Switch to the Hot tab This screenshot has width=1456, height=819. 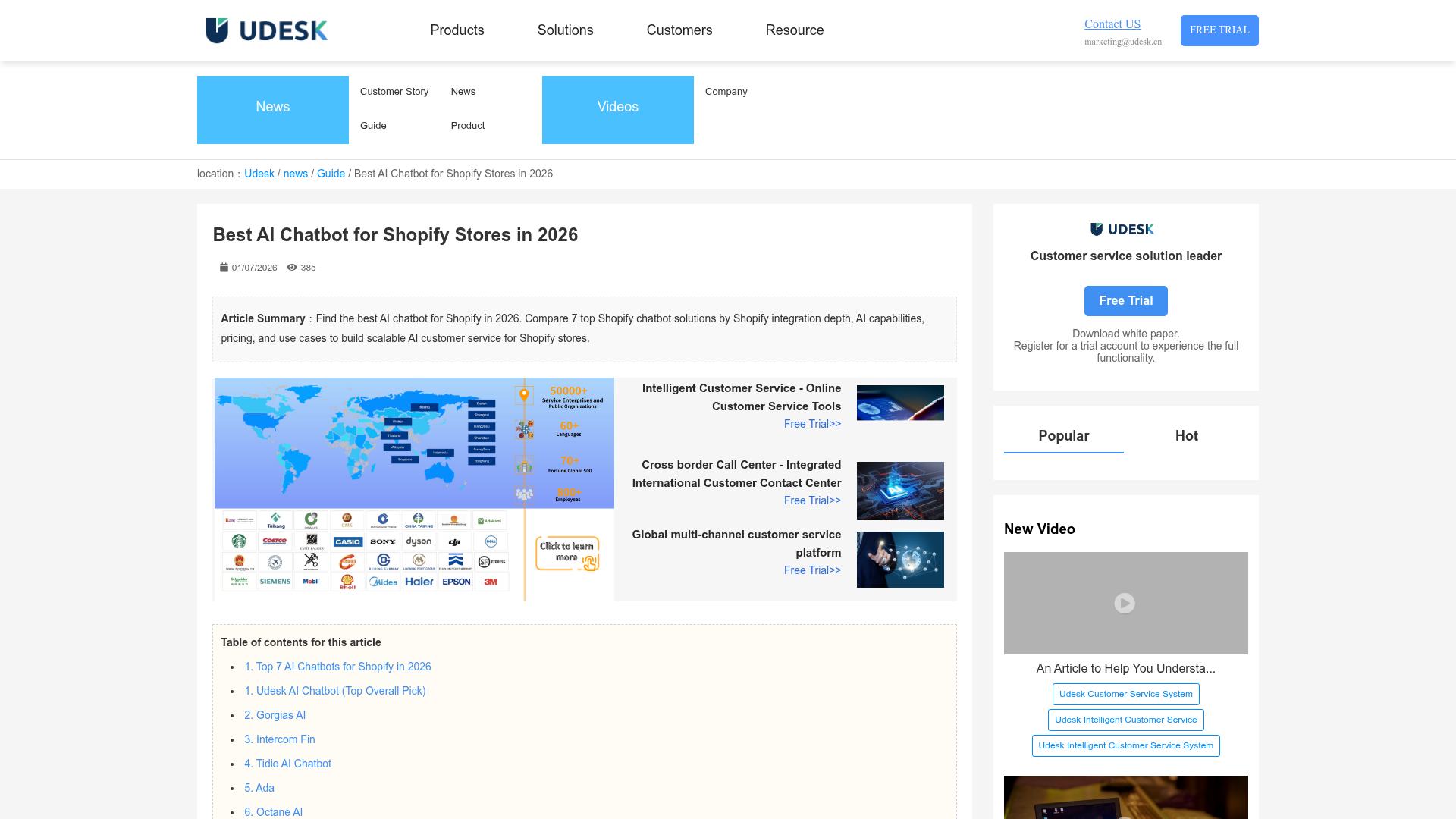click(1187, 436)
